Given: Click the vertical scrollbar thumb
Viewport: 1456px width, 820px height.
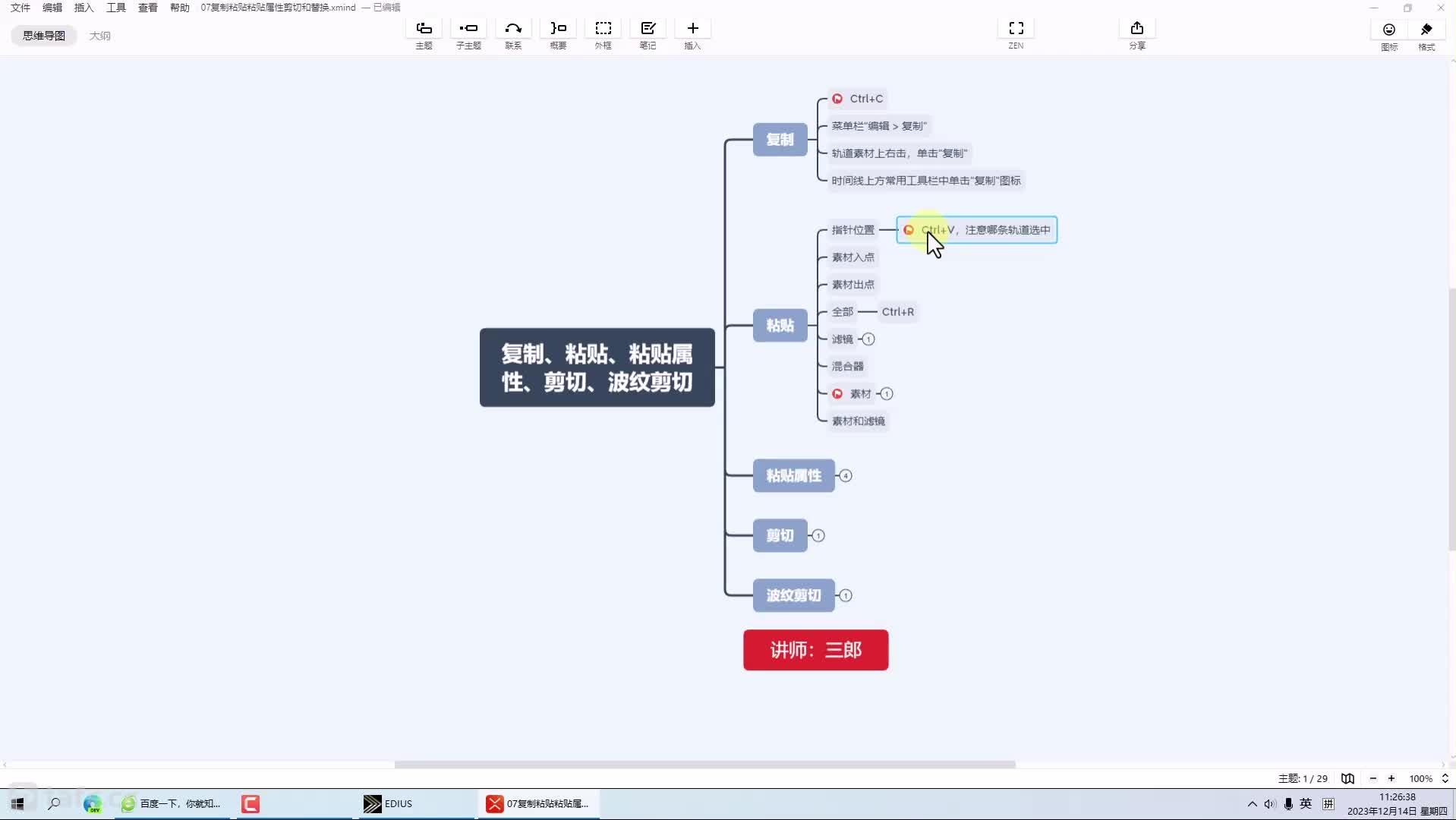Looking at the screenshot, I should point(1451,419).
